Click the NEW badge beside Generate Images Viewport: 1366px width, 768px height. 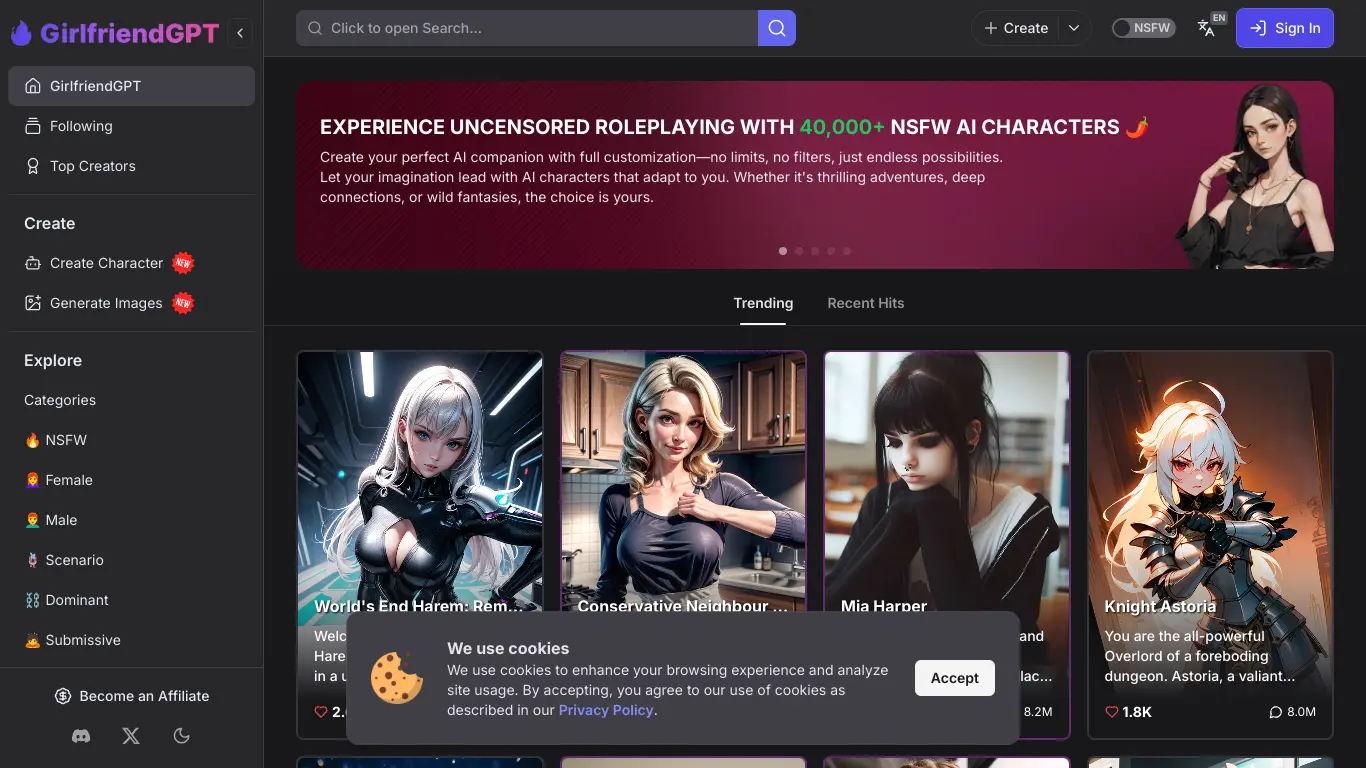[x=183, y=303]
